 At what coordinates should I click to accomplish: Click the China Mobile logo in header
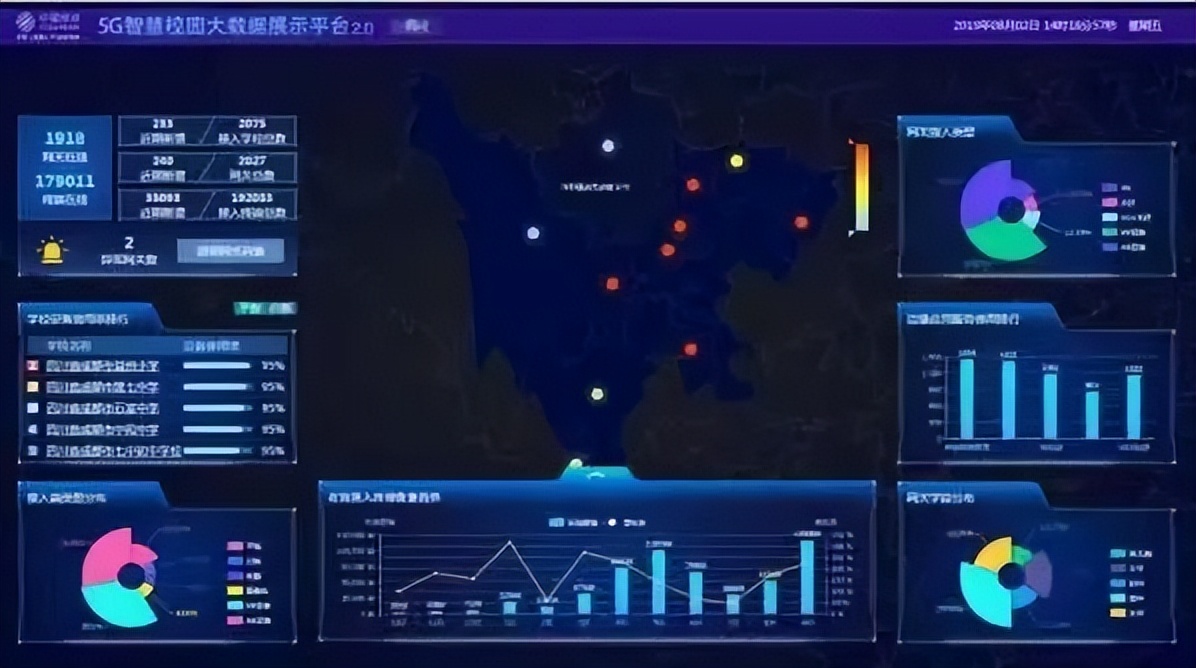pos(47,25)
